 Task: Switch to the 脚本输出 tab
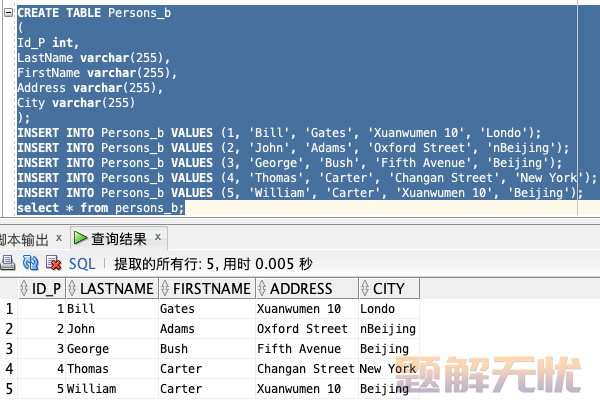click(x=24, y=240)
